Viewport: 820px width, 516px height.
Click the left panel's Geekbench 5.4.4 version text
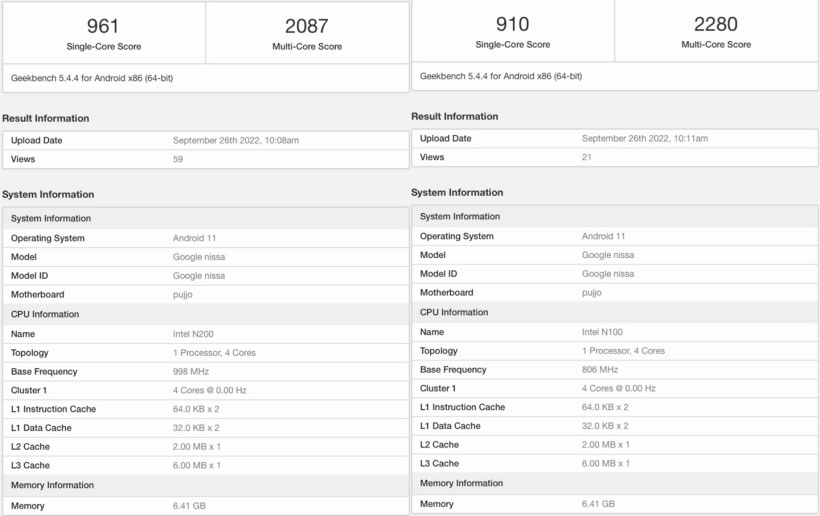point(85,77)
